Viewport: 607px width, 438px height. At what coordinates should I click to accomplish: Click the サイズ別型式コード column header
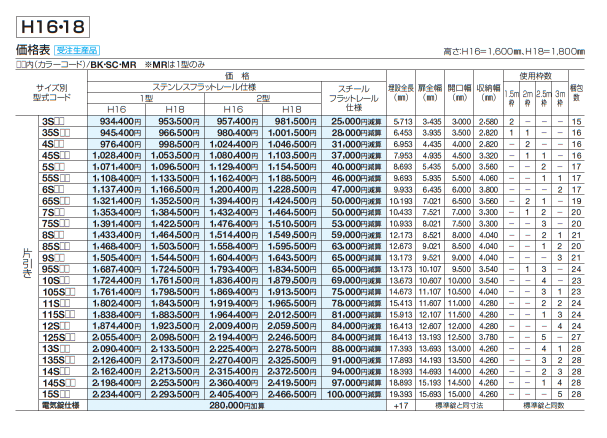click(x=51, y=93)
